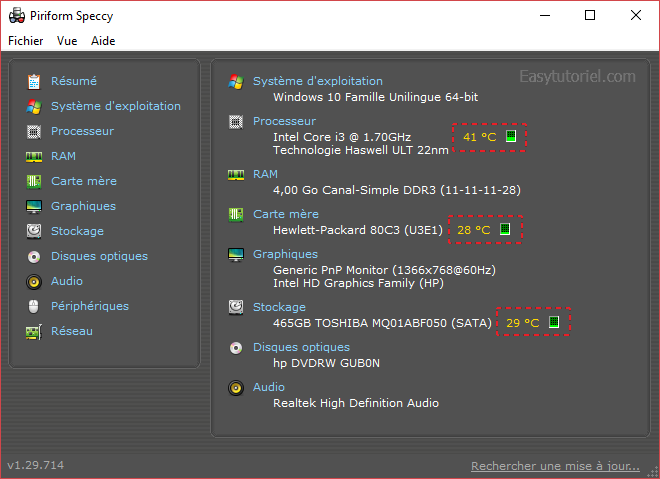Open Audio section in sidebar

point(67,281)
